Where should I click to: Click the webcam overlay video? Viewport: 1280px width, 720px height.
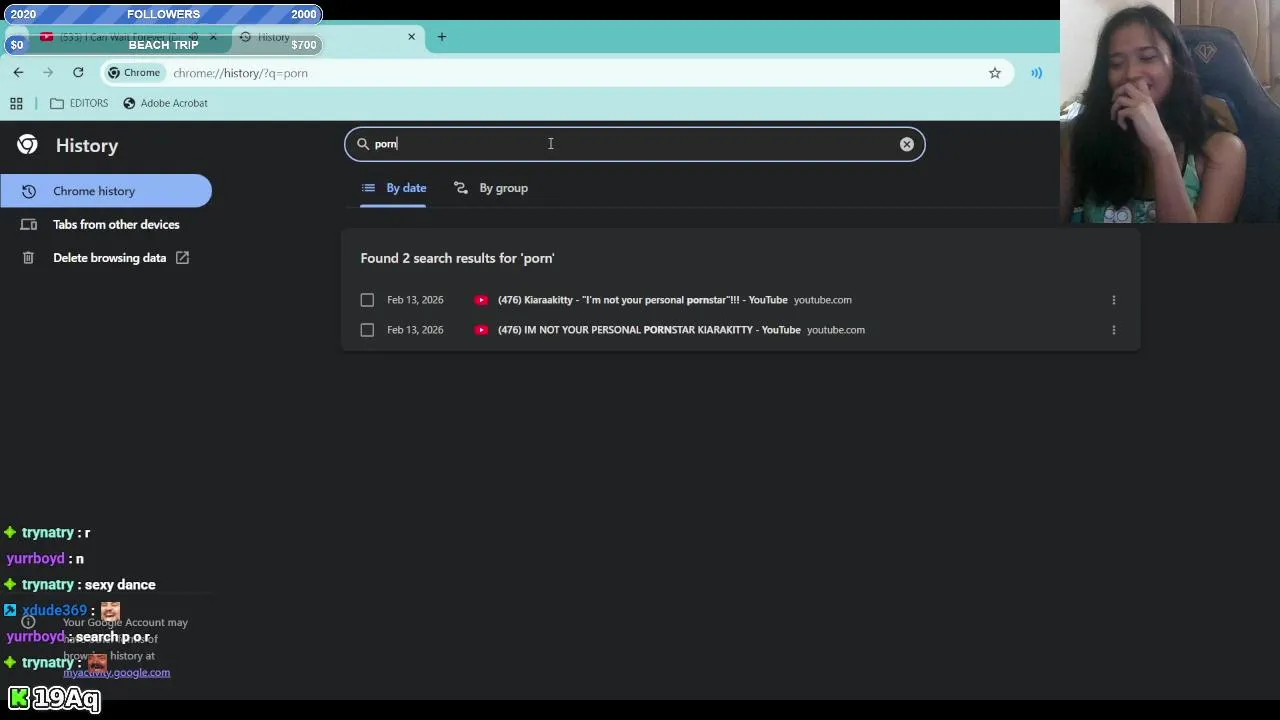(x=1170, y=111)
